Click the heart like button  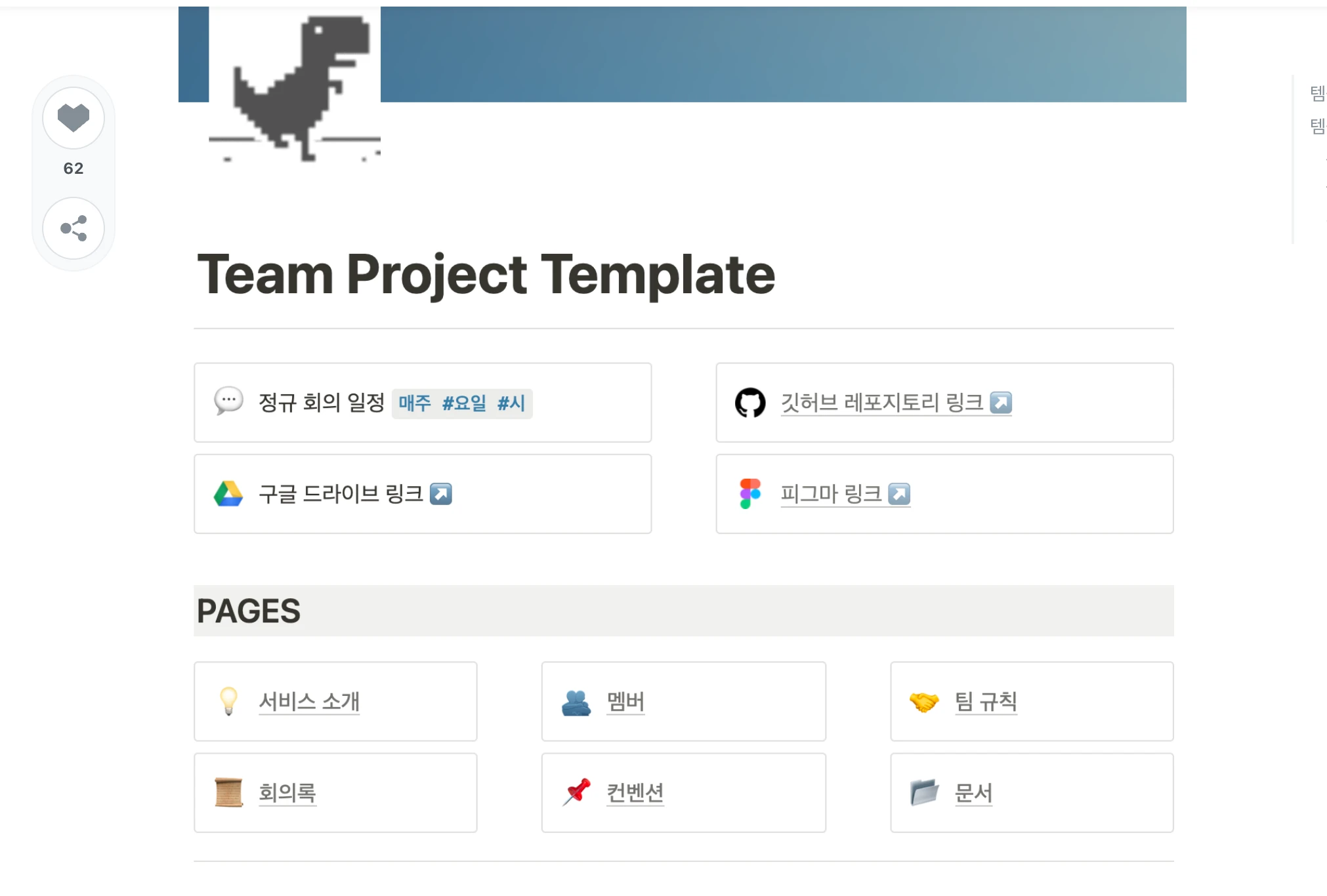(x=74, y=118)
